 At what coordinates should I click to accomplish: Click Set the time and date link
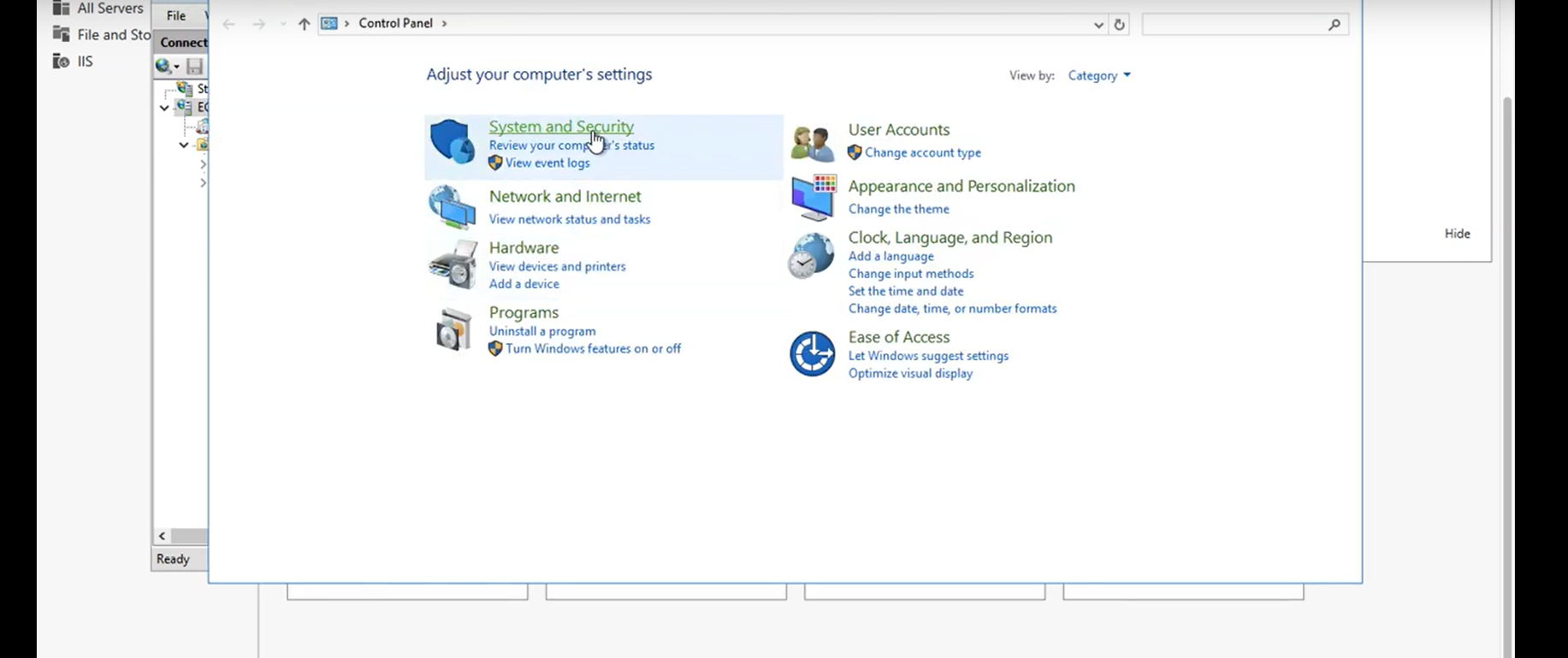[905, 291]
